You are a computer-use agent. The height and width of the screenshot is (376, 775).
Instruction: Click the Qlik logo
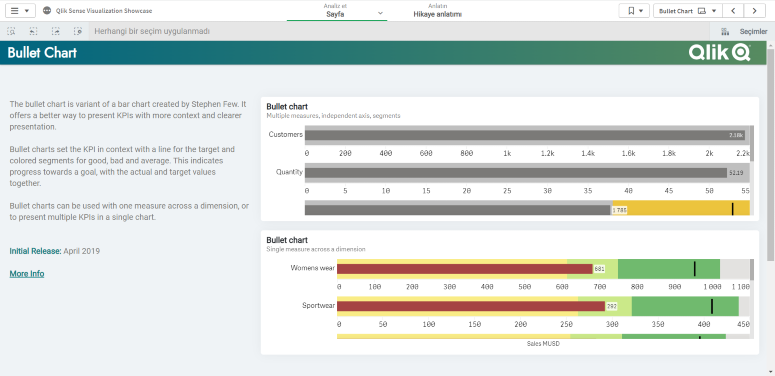(x=720, y=52)
